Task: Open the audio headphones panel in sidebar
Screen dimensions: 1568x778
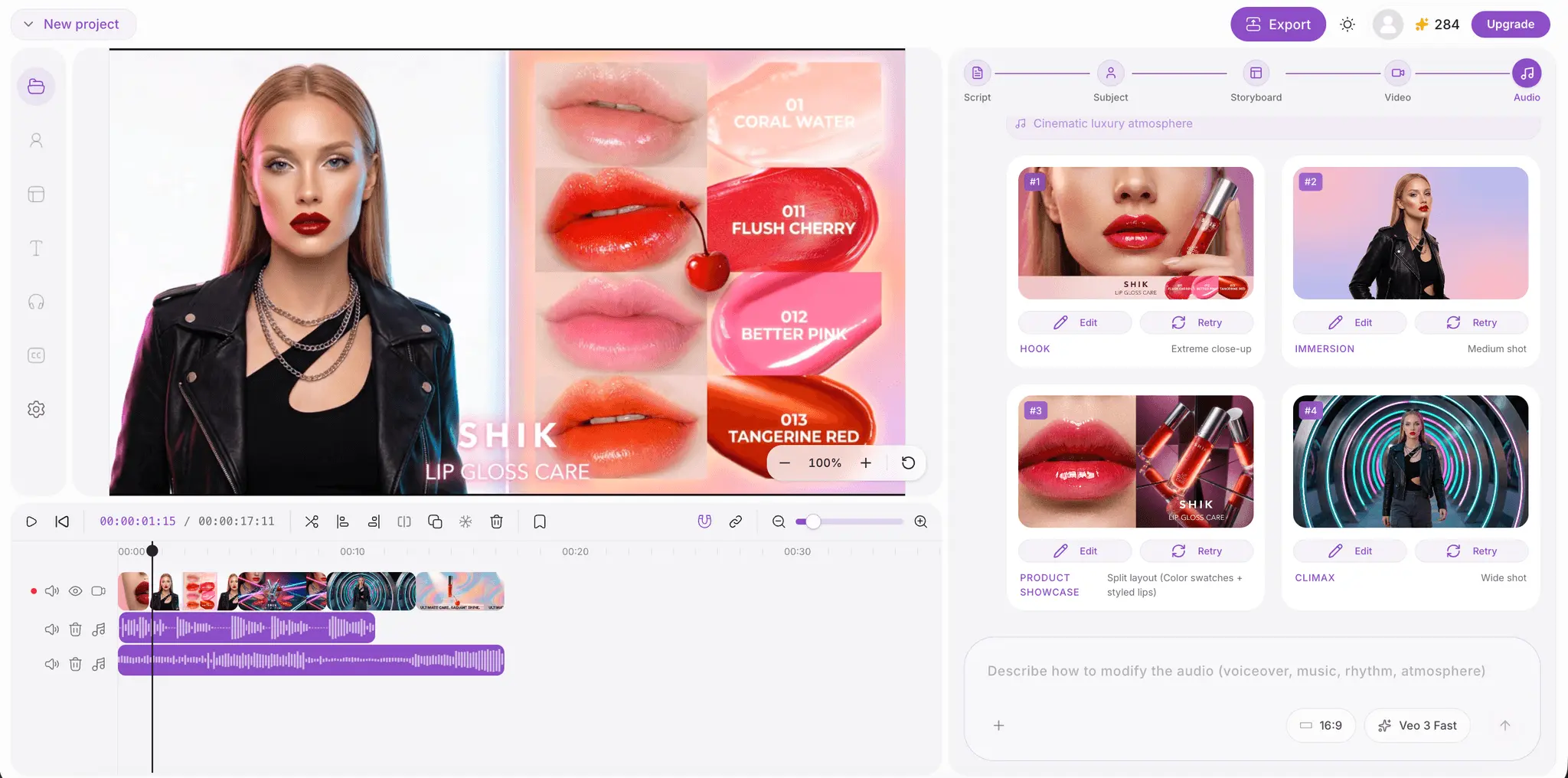Action: coord(36,302)
